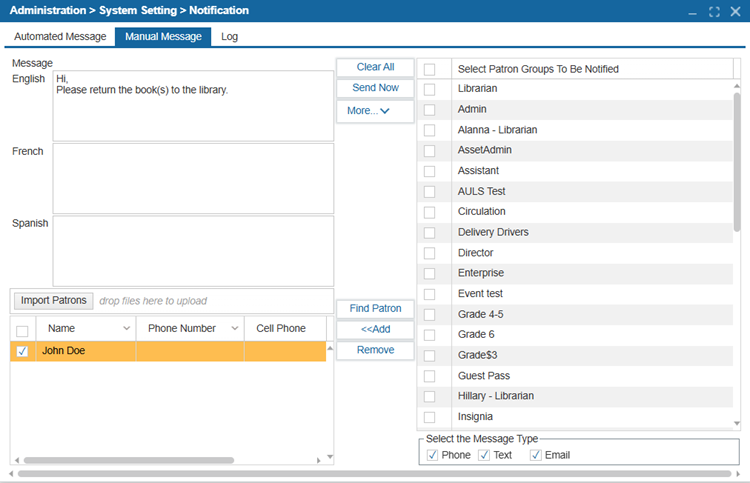Viewport: 750px width, 483px height.
Task: Check the Enterprise group checkbox
Action: click(x=430, y=274)
